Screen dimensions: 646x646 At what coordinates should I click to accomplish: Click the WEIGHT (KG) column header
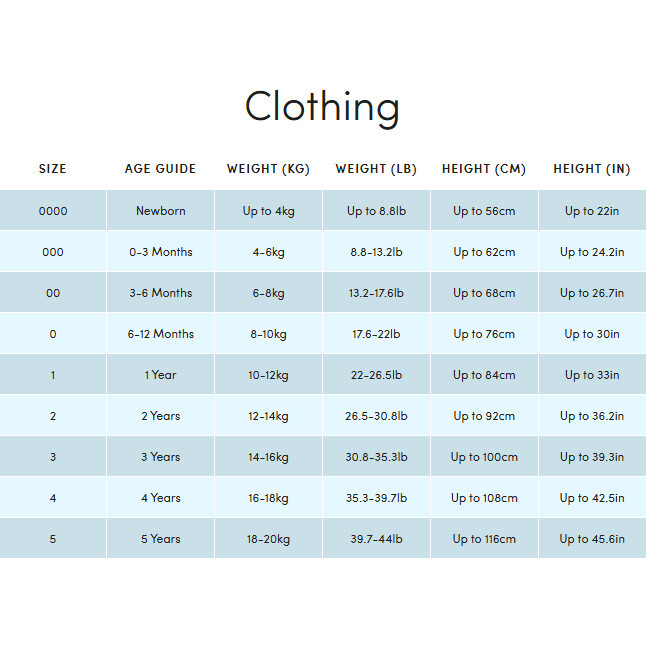coord(268,169)
